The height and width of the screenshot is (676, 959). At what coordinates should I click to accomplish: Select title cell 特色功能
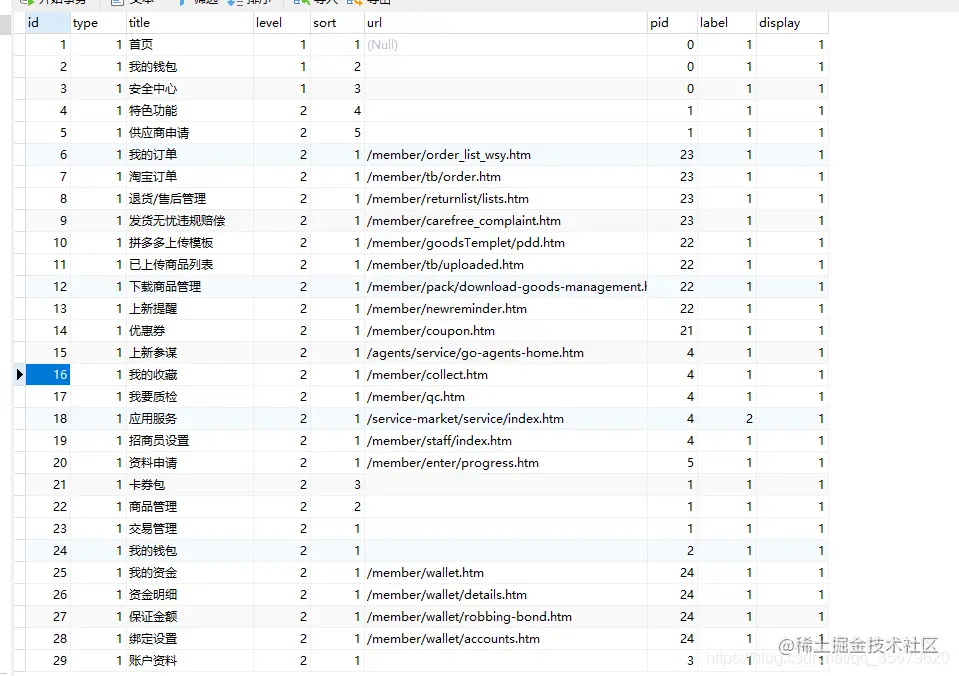click(190, 111)
